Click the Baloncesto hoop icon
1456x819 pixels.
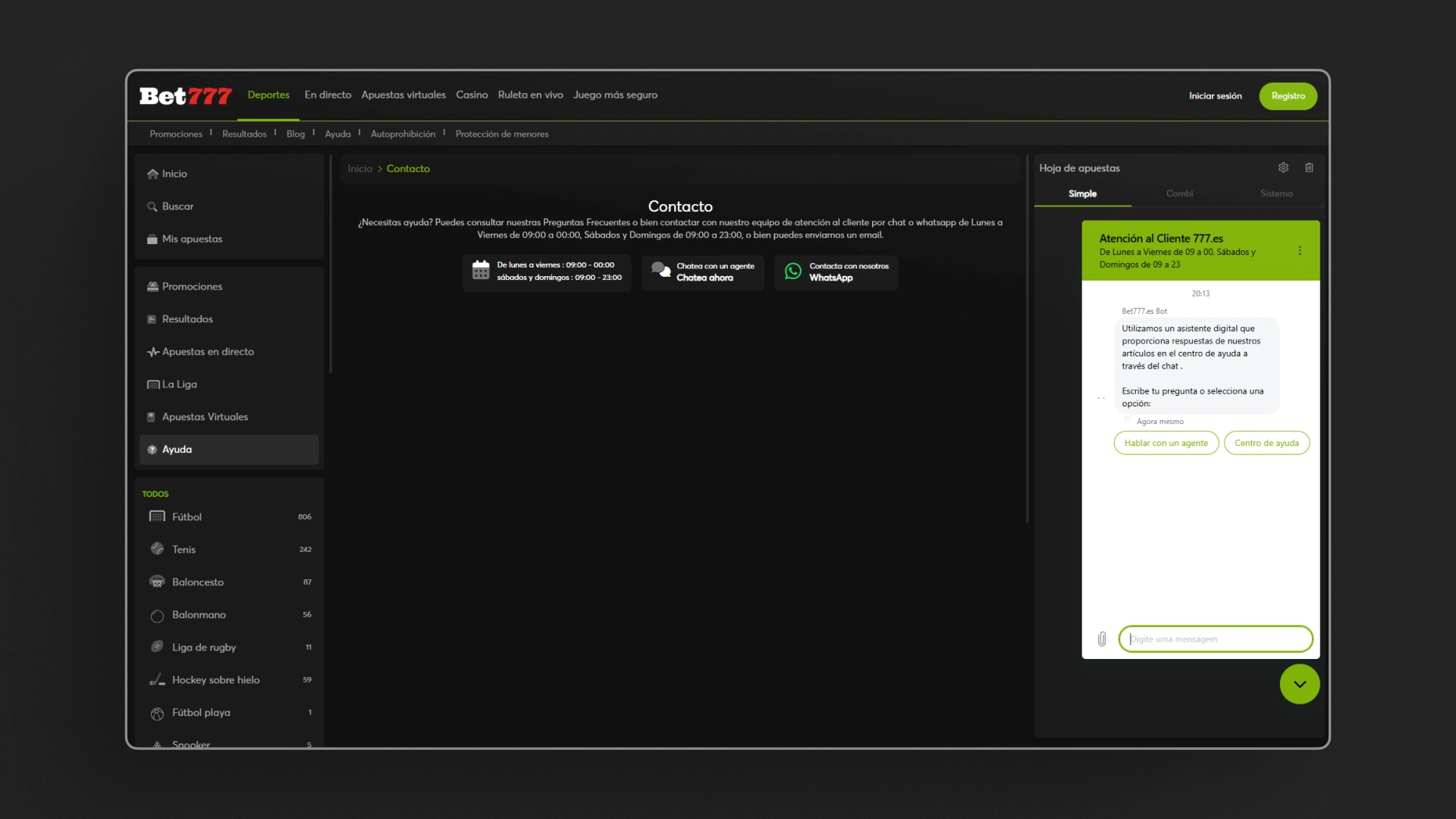click(157, 582)
